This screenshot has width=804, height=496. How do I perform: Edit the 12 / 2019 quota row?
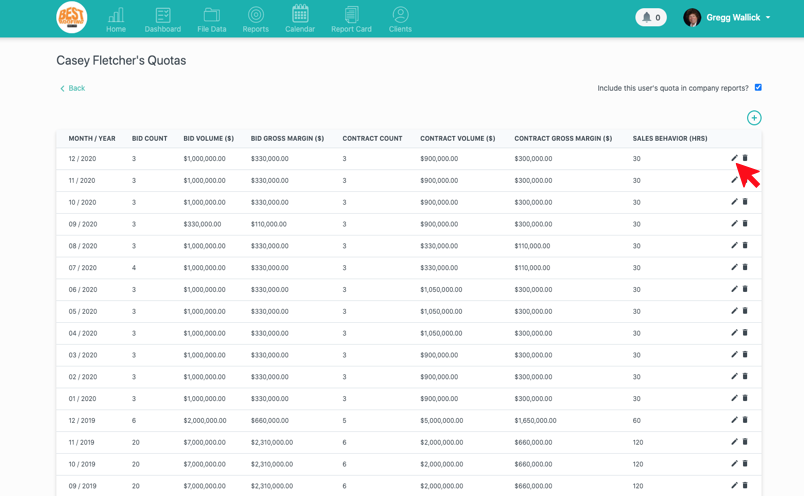tap(734, 420)
